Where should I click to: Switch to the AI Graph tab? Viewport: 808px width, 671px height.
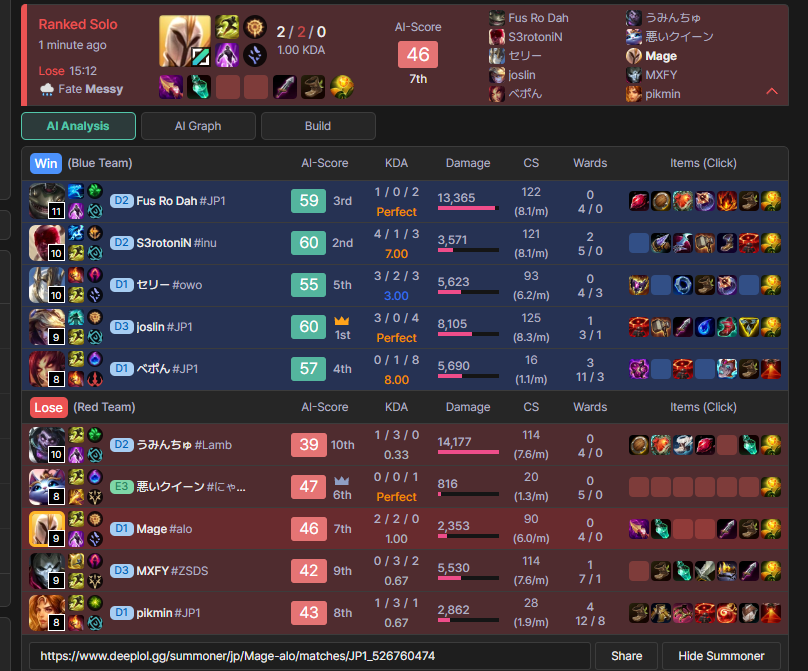198,126
